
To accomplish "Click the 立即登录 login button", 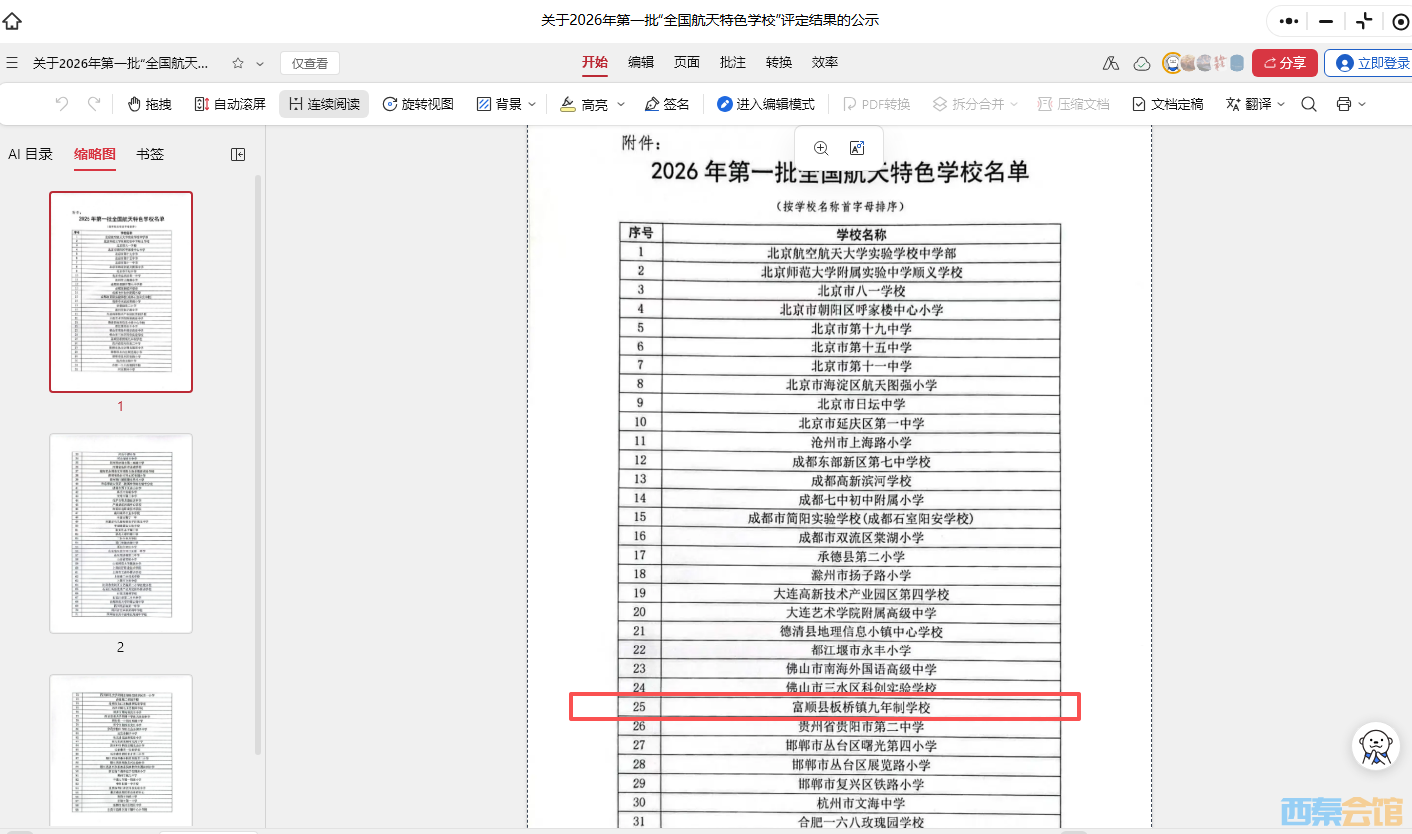I will (1371, 63).
